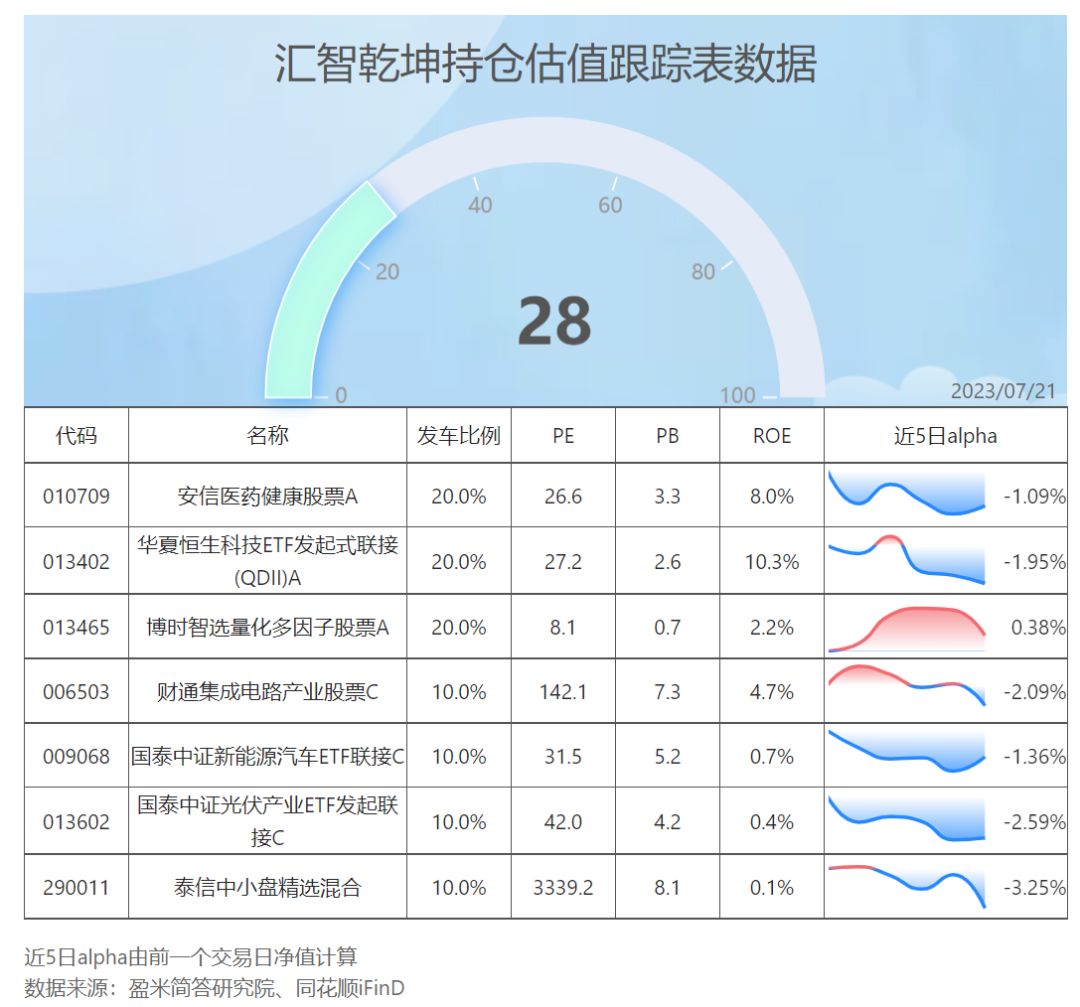This screenshot has width=1080, height=1007.
Task: Click the alpha value -2.09%
Action: (x=1035, y=692)
